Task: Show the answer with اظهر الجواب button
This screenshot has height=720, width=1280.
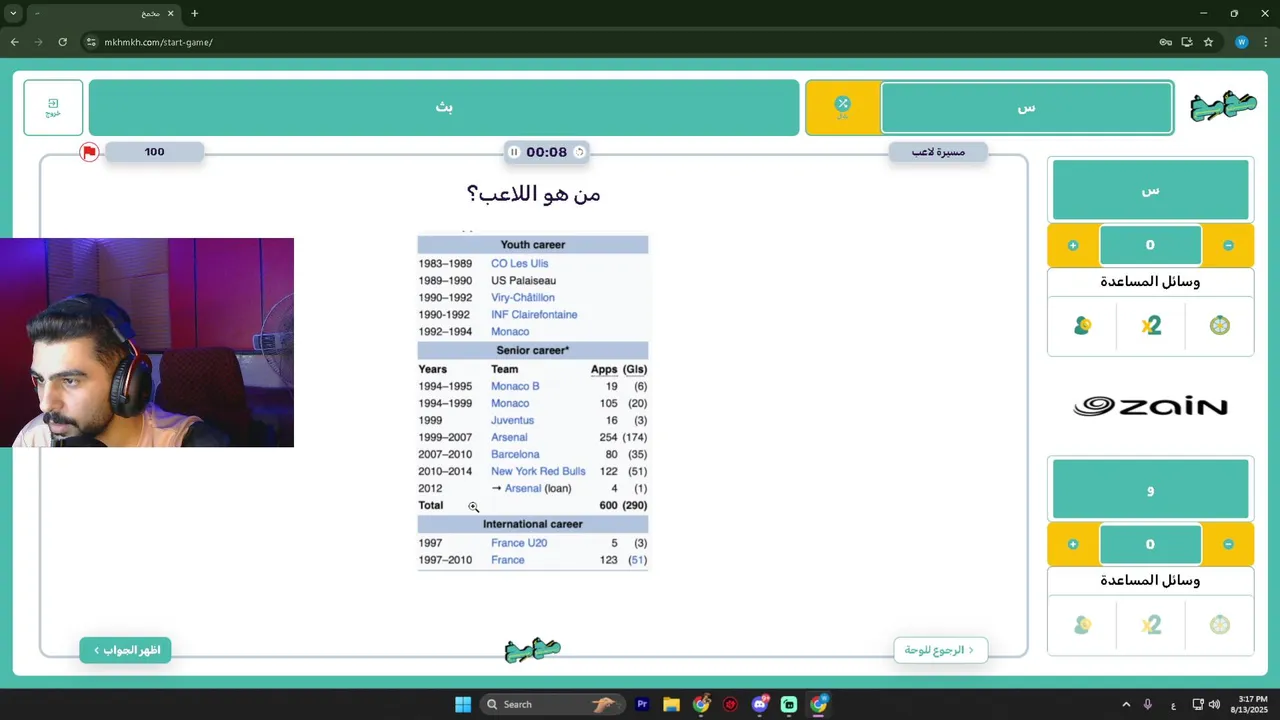Action: click(x=126, y=650)
